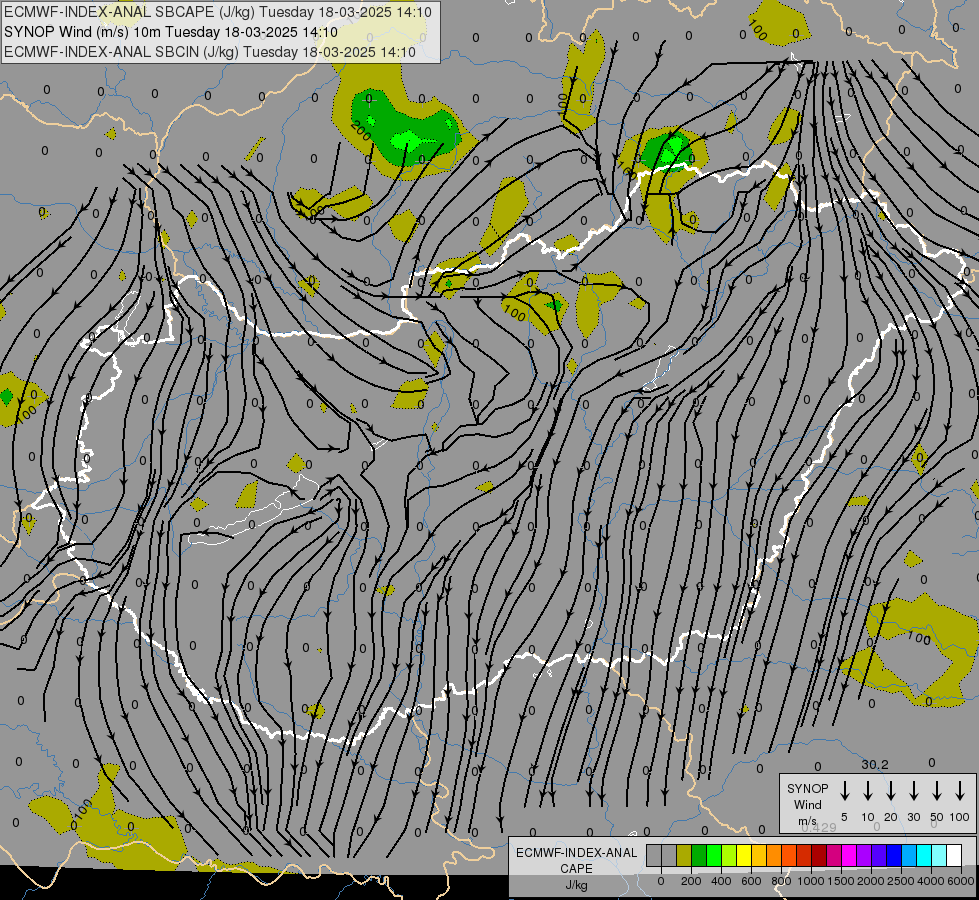Screen dimensions: 979x900
Task: Click the 200 tick label in CAPE legend
Action: (691, 881)
